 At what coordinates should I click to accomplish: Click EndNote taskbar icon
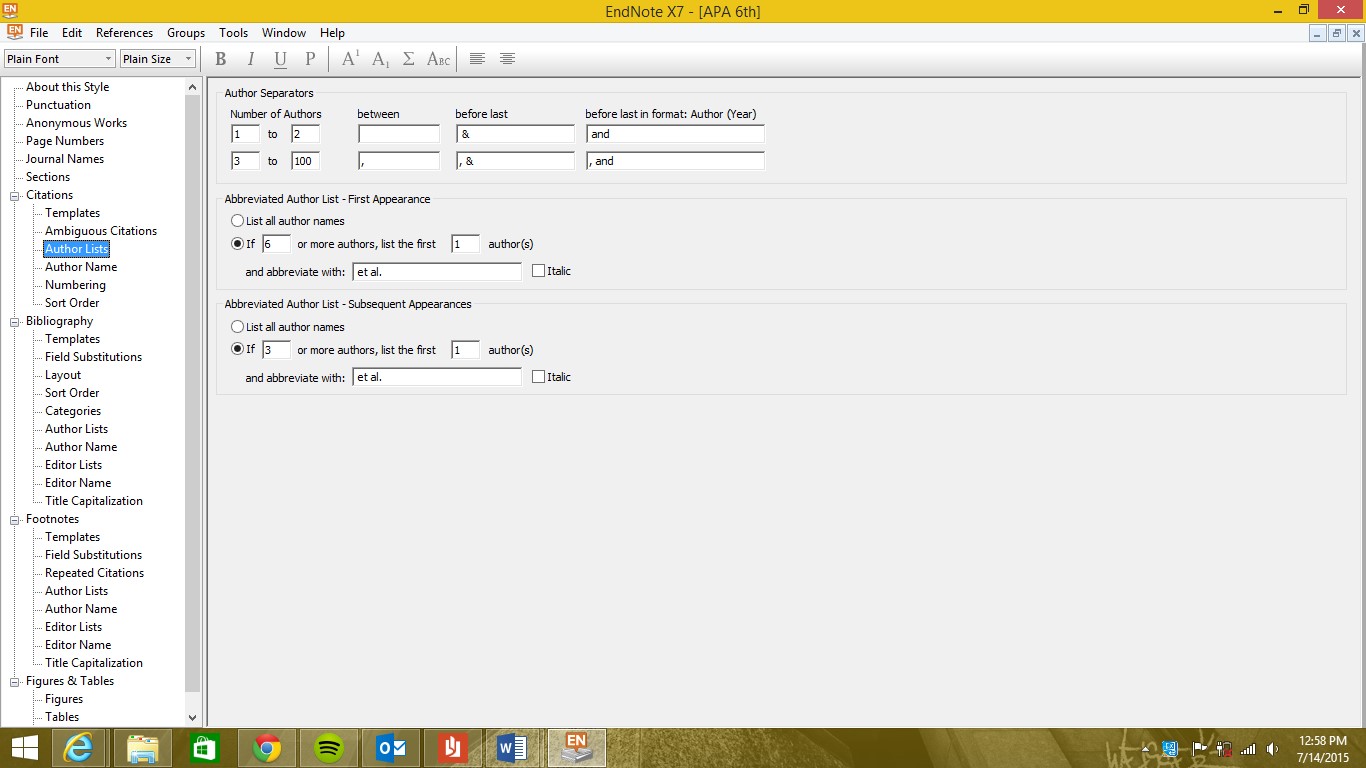point(576,748)
